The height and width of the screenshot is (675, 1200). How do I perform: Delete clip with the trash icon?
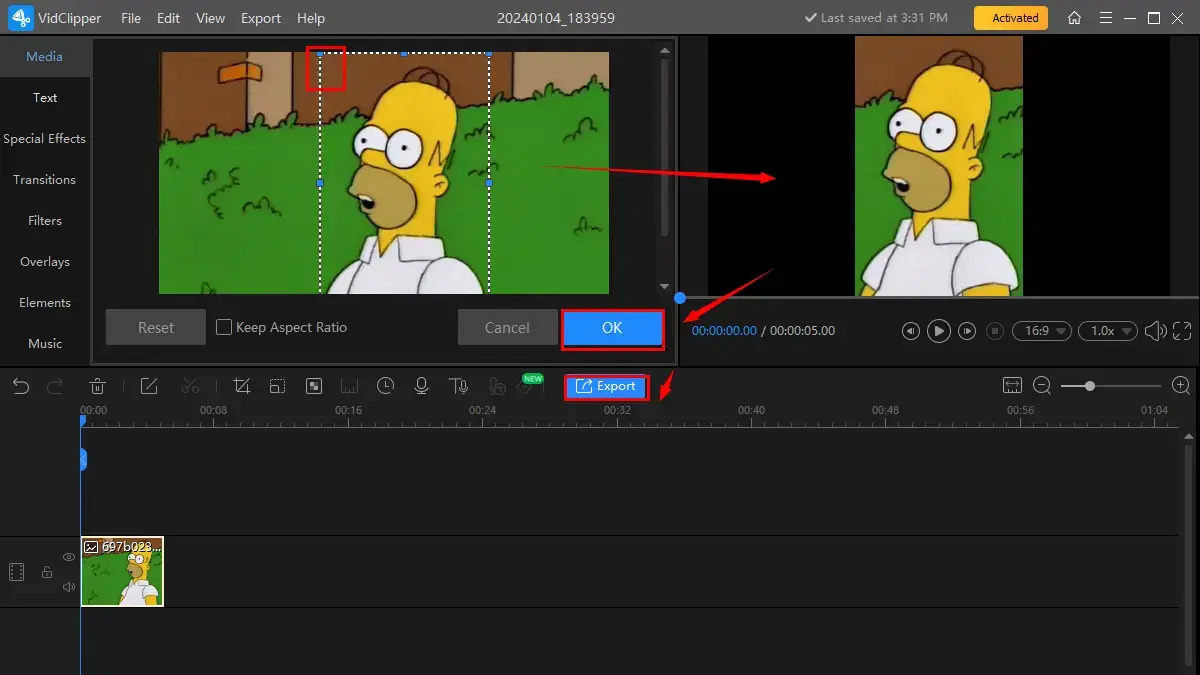pos(98,386)
